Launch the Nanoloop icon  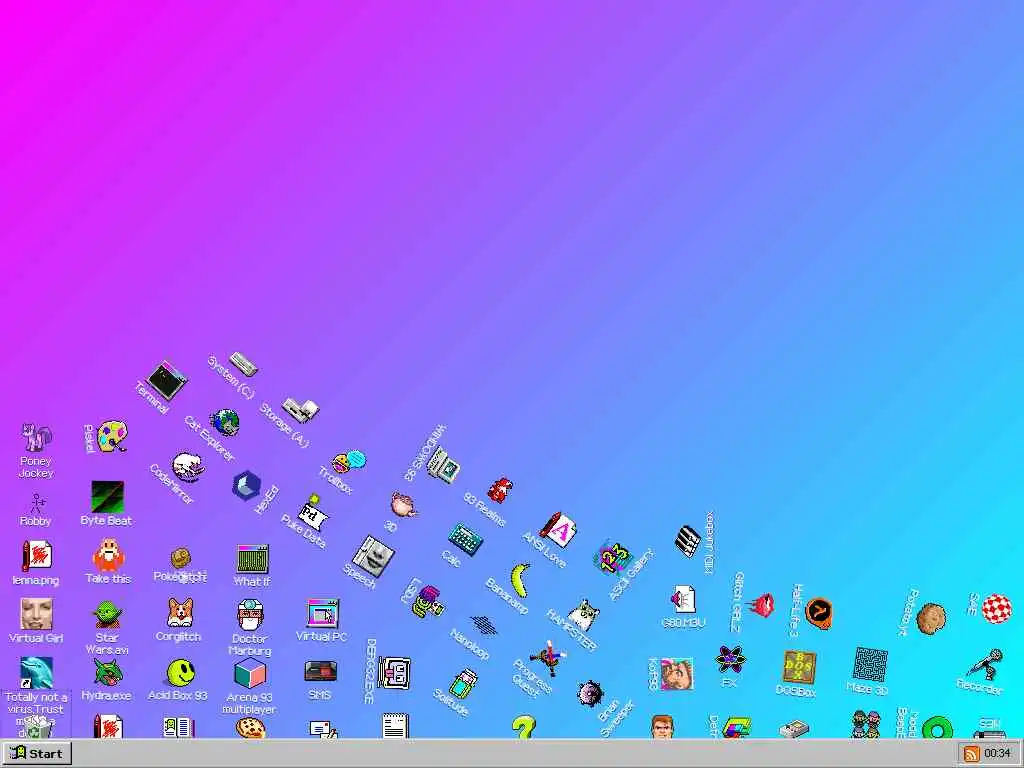click(484, 626)
